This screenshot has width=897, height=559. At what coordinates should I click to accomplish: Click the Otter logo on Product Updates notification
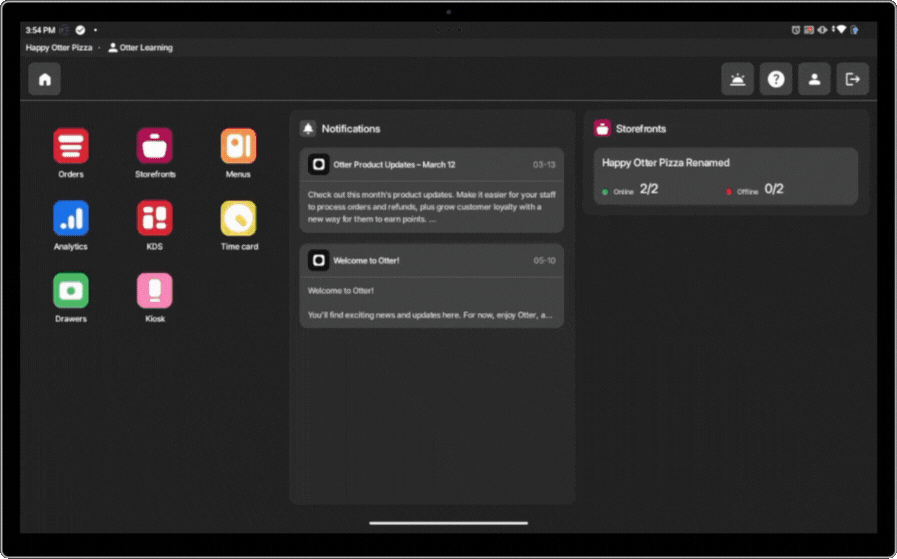click(x=319, y=165)
